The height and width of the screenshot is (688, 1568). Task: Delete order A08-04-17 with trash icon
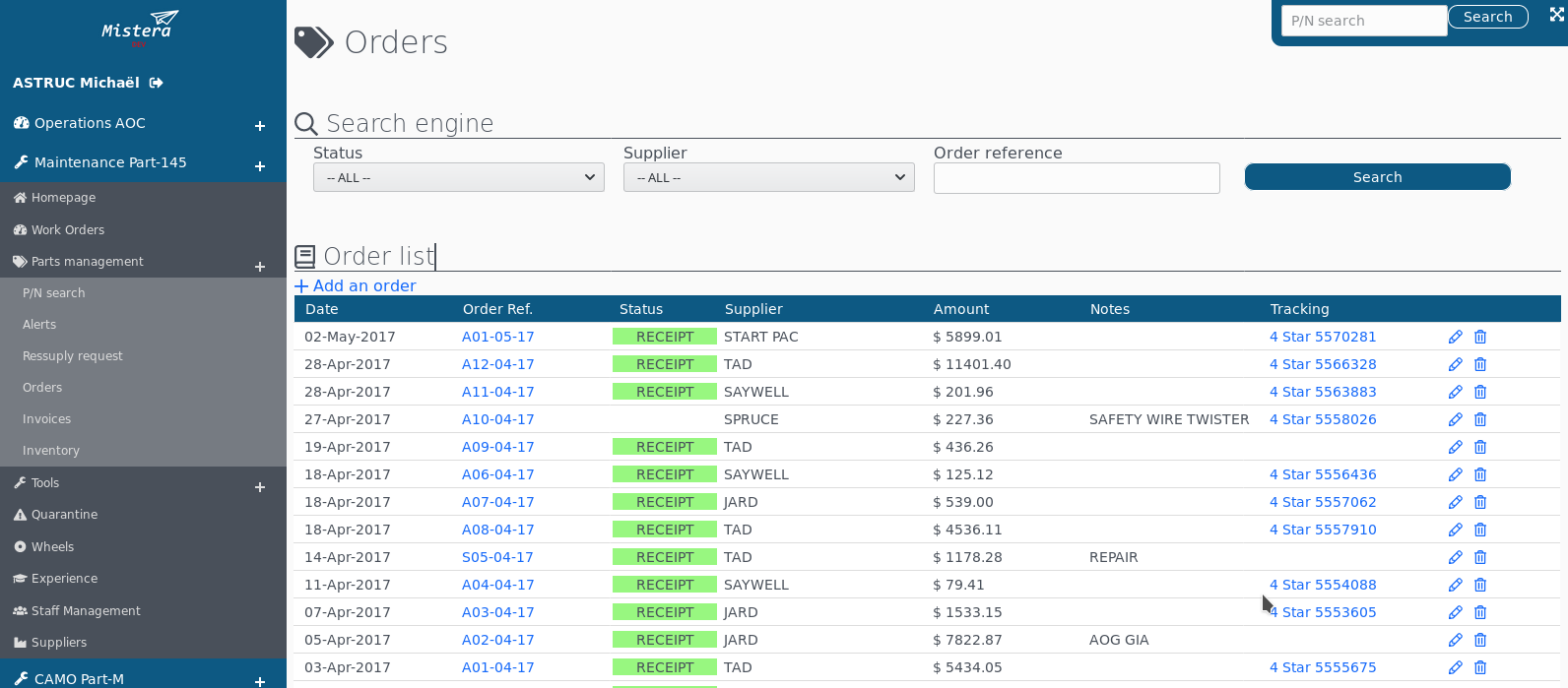(1479, 530)
